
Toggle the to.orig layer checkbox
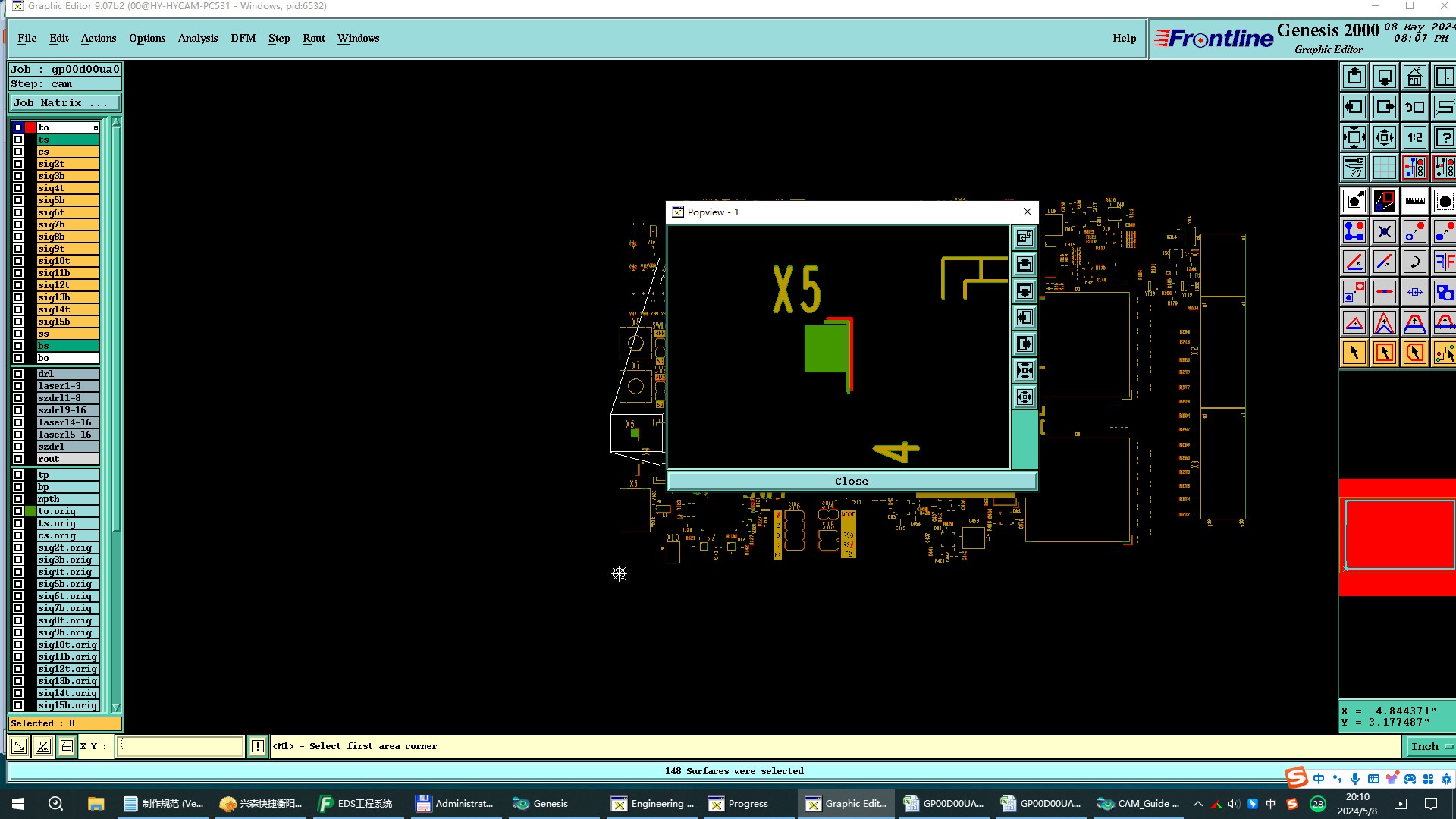18,511
